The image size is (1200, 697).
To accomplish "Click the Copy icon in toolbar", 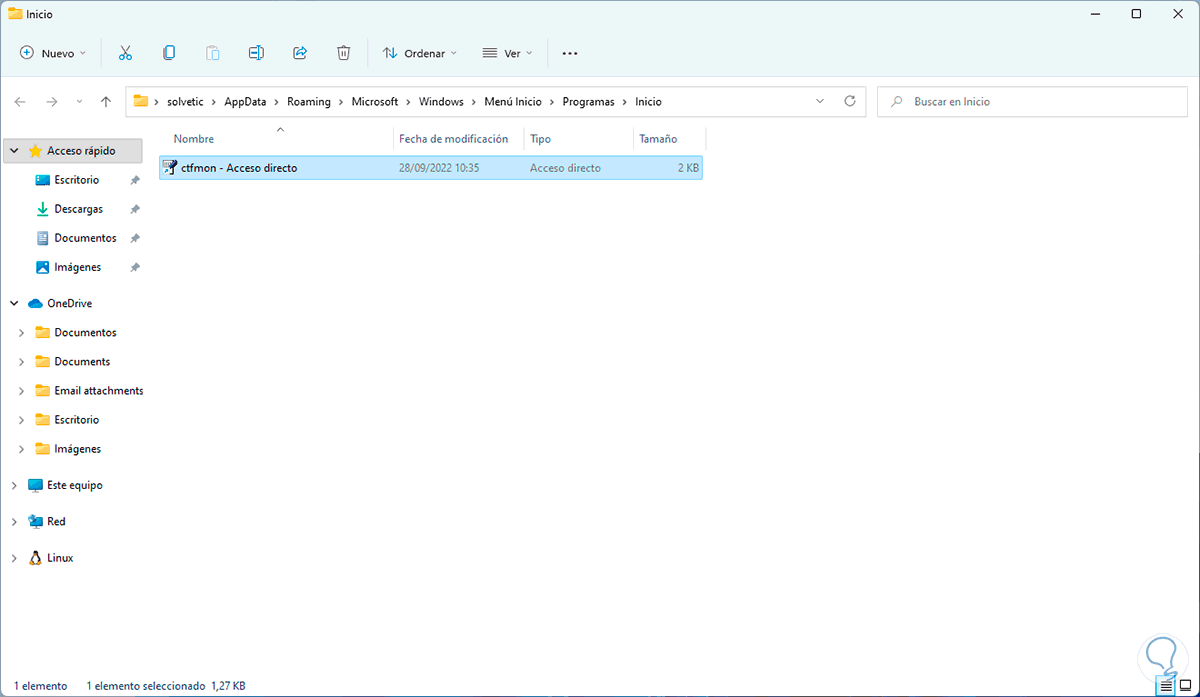I will click(169, 53).
